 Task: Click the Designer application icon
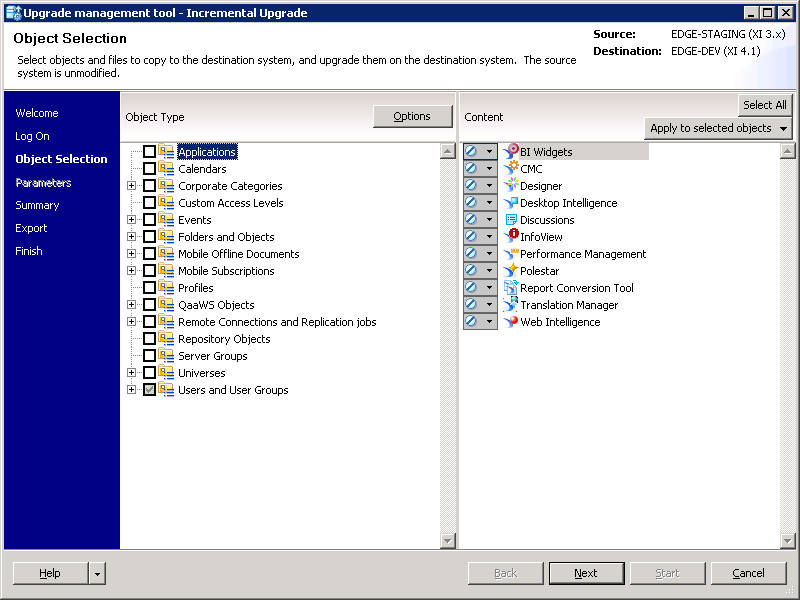[511, 185]
